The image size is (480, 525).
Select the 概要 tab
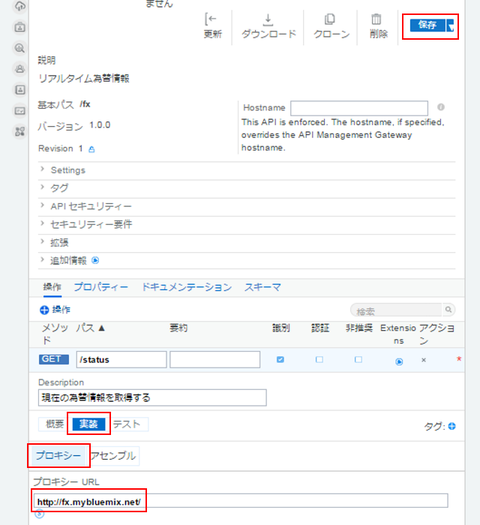(x=55, y=424)
